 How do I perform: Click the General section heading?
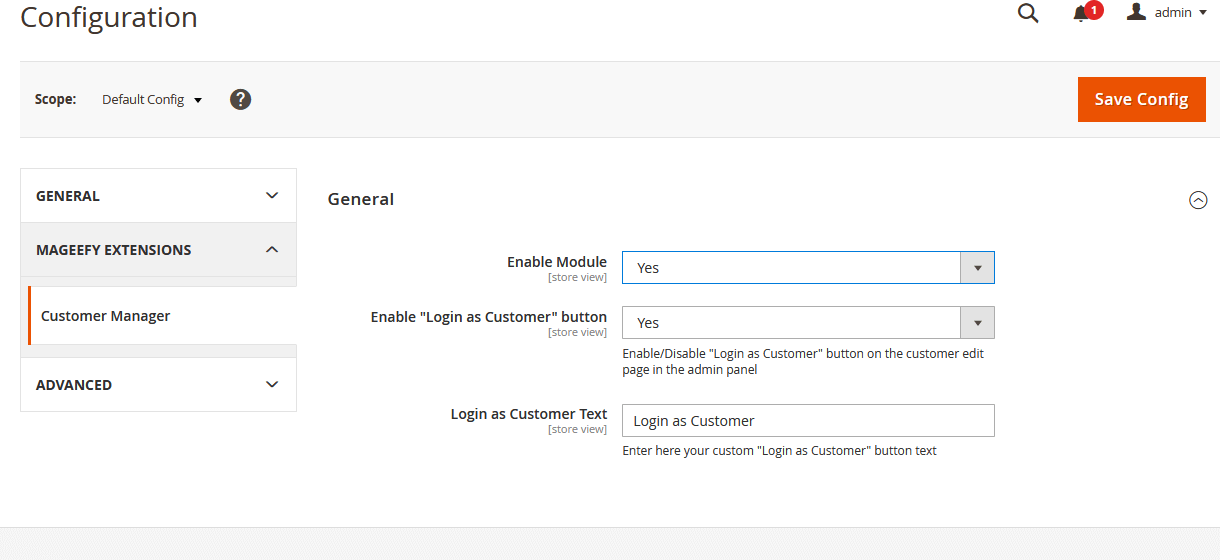coord(361,199)
